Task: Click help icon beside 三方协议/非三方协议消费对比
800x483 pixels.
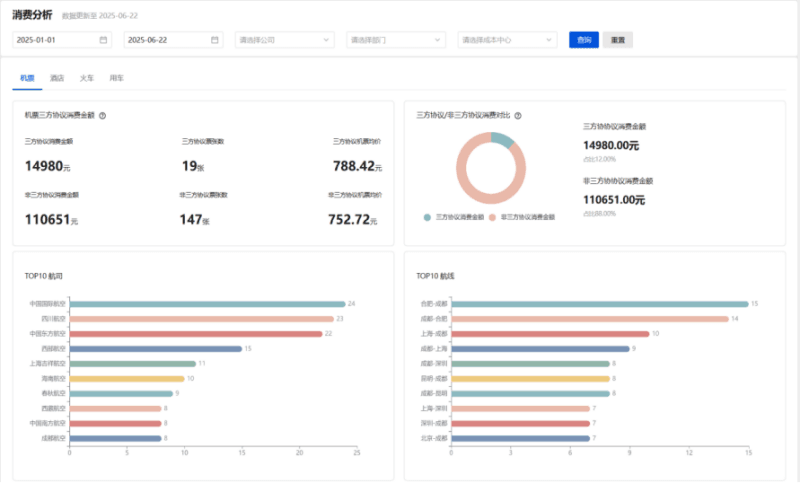Action: pos(517,115)
